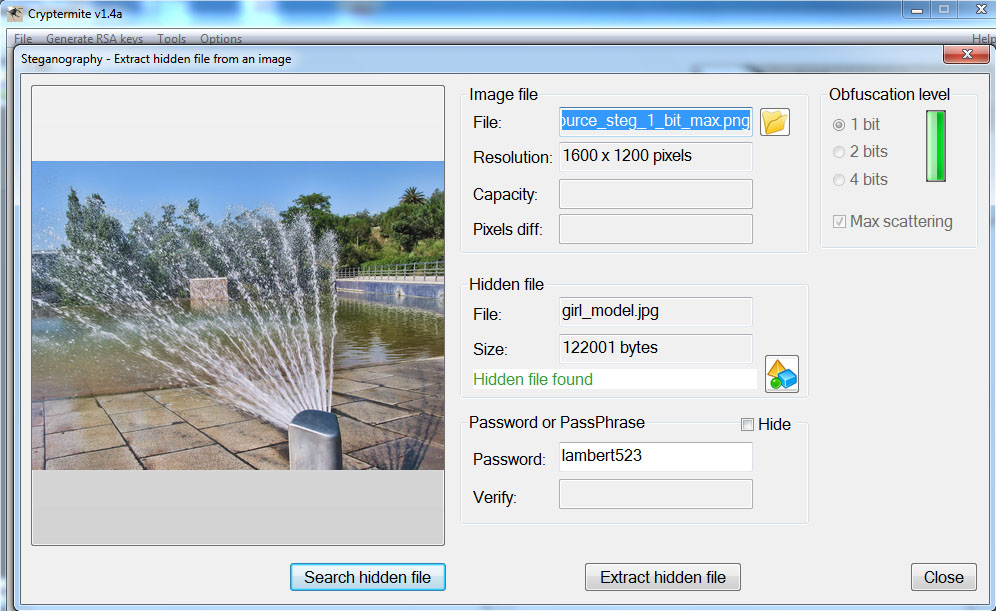Click the 'Password or PassPhrase' group label
This screenshot has height=611, width=996.
[x=556, y=422]
